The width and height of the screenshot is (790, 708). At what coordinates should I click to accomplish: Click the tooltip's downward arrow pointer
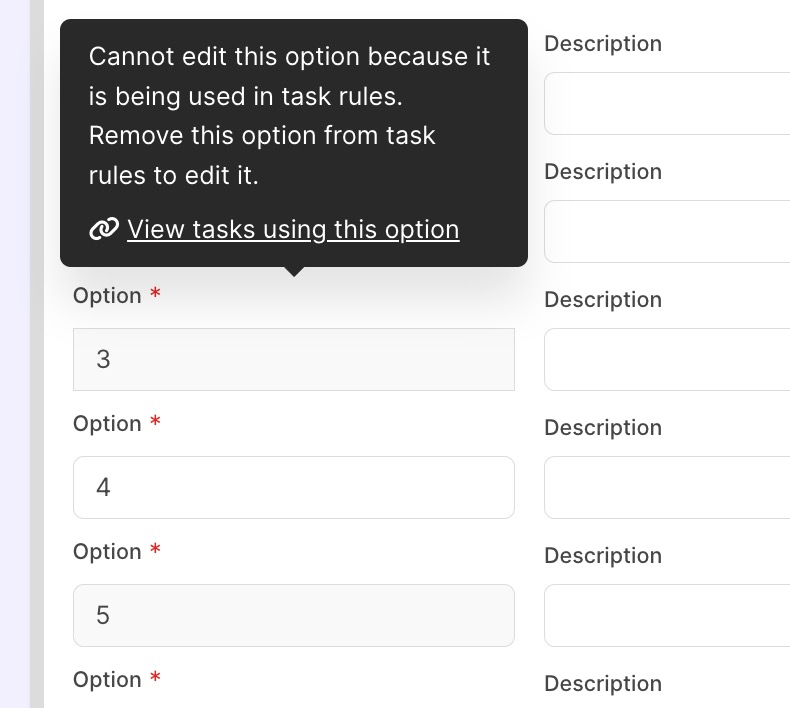(x=293, y=271)
